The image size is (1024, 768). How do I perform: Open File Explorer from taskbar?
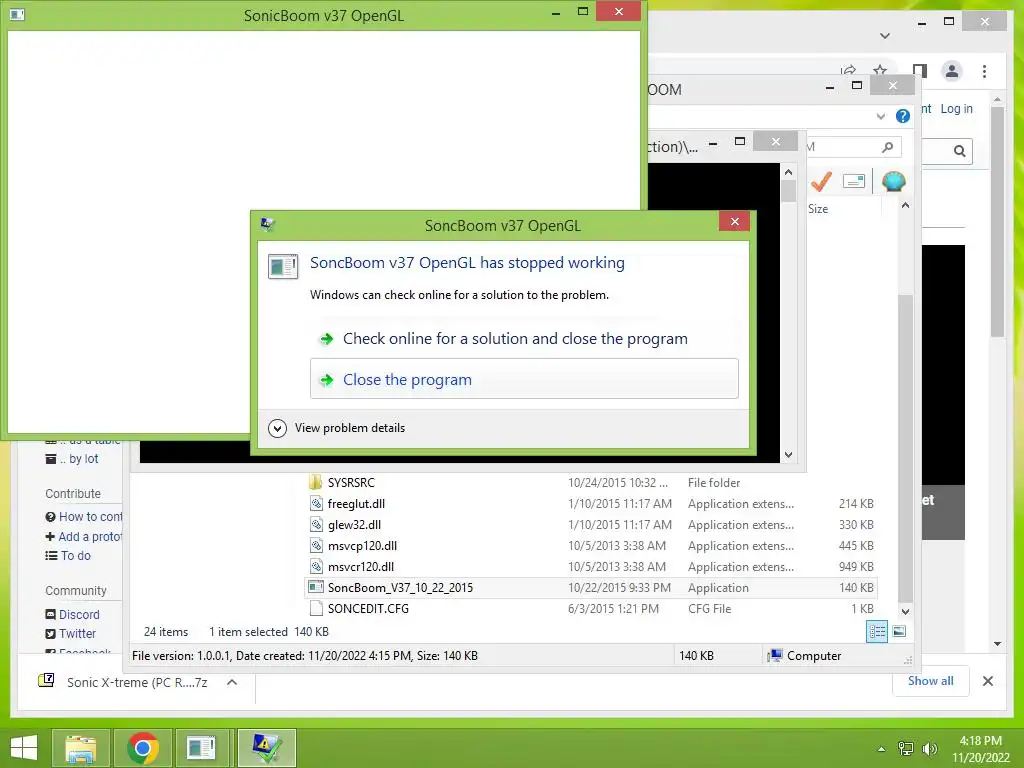[81, 748]
